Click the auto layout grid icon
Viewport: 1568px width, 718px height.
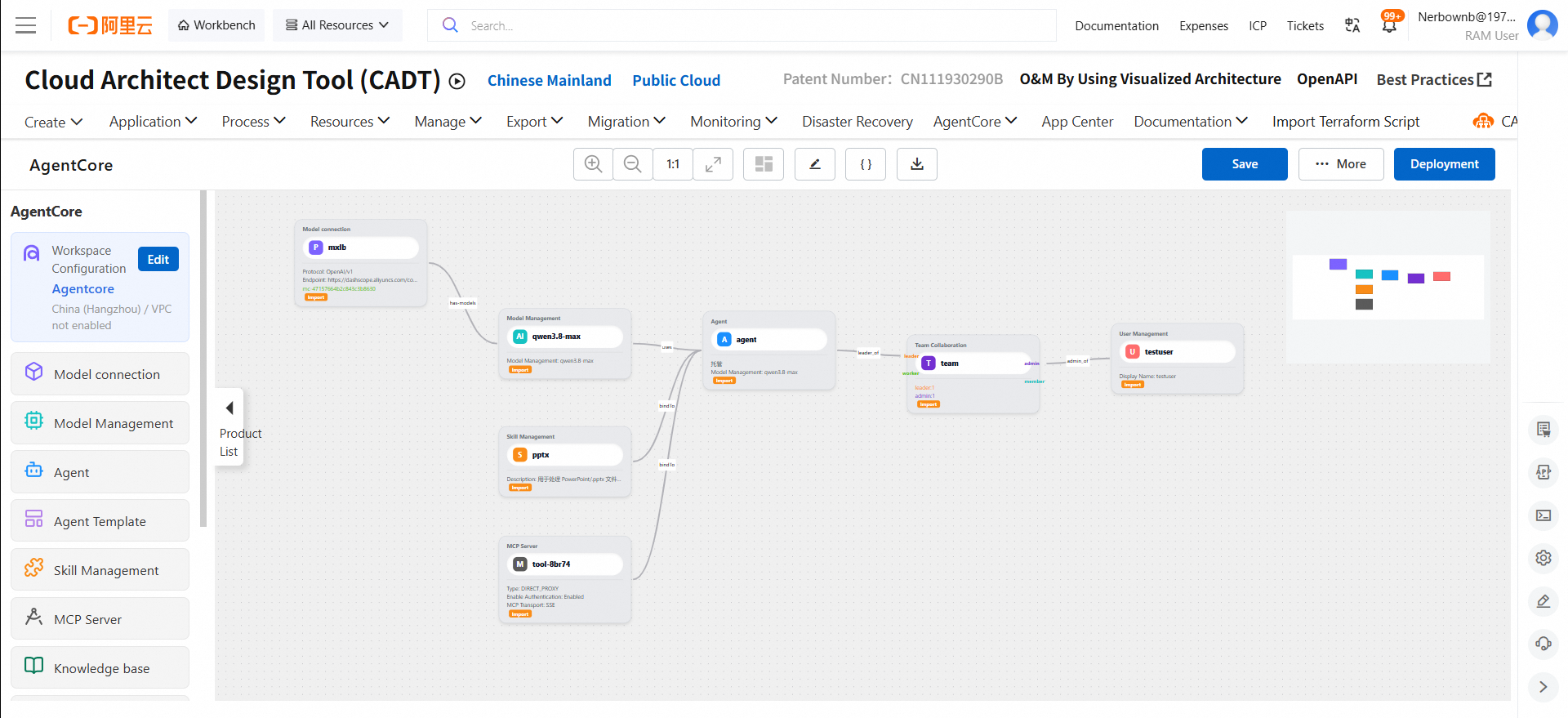click(x=764, y=164)
